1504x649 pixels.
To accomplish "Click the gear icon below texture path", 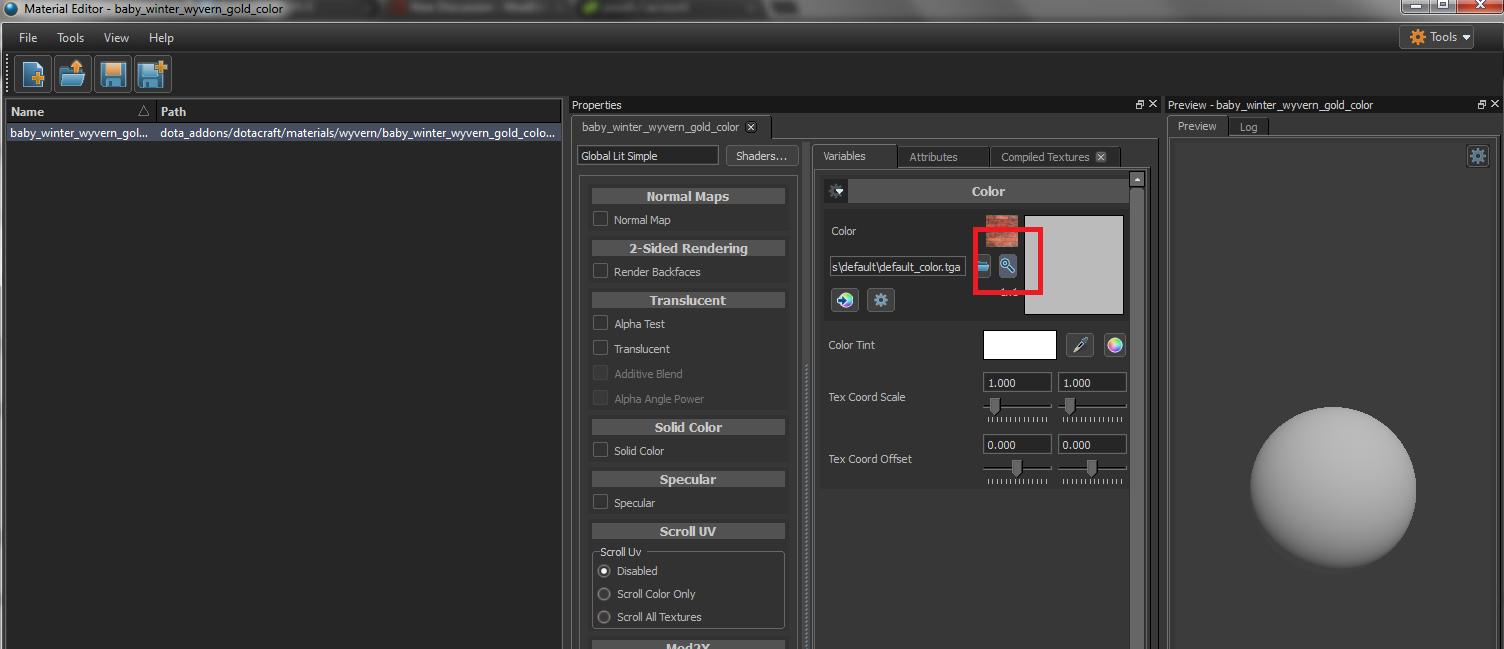I will point(880,299).
